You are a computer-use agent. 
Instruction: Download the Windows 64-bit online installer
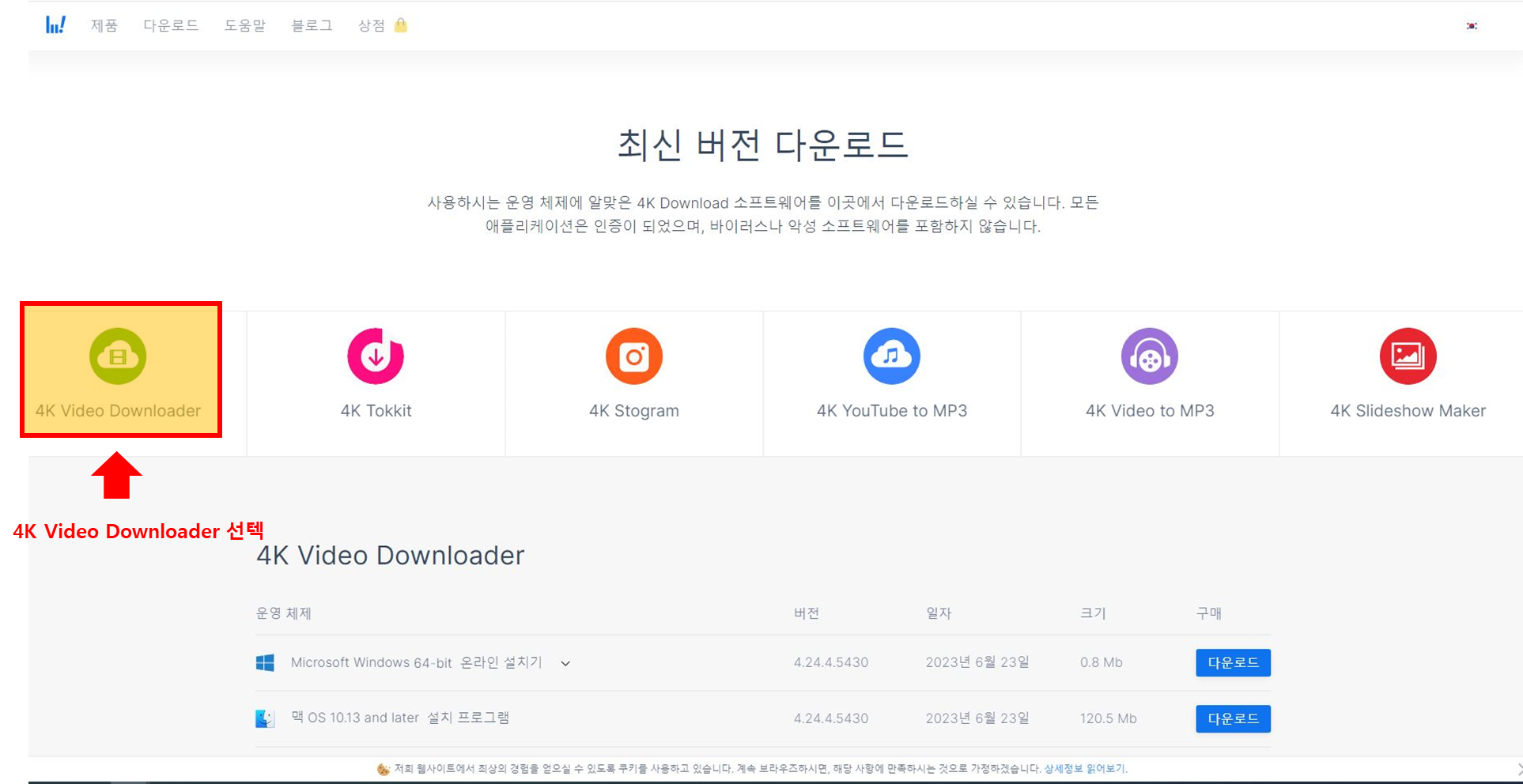coord(1233,663)
